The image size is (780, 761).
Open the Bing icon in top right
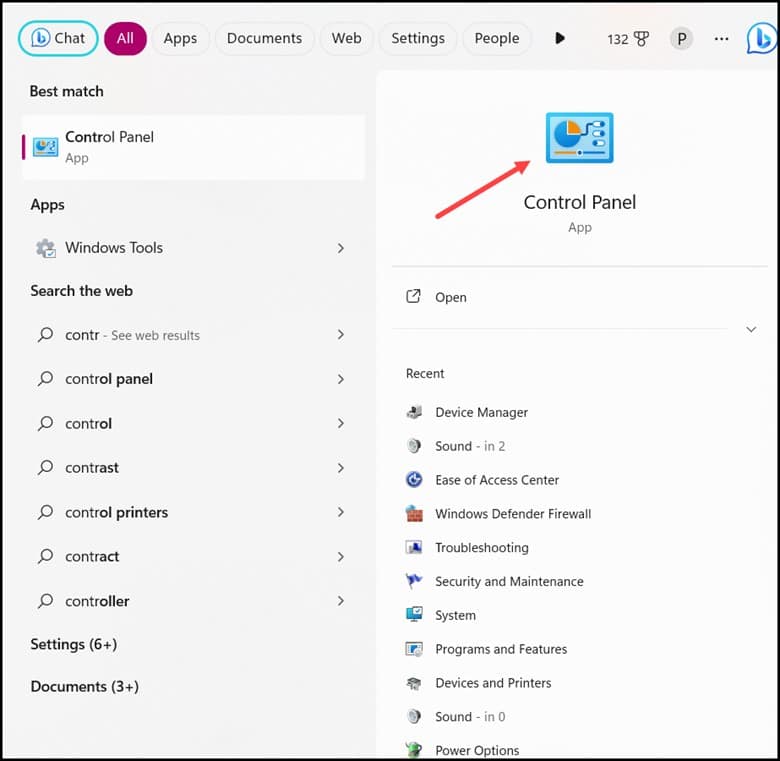pos(761,38)
